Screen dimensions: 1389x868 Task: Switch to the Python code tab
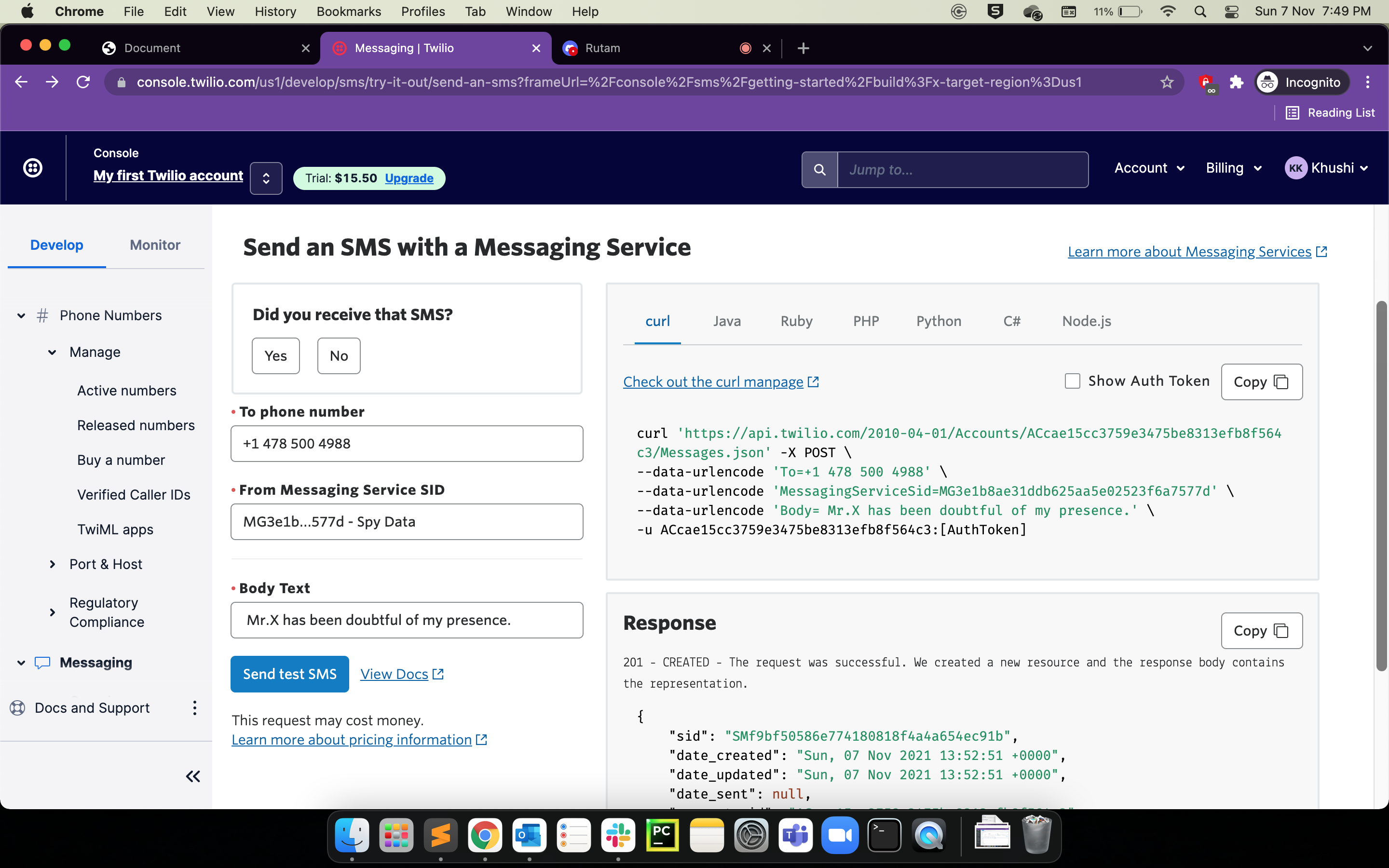point(939,321)
